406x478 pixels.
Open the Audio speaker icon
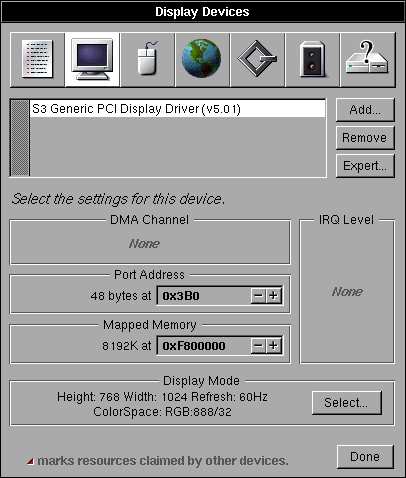tap(312, 60)
